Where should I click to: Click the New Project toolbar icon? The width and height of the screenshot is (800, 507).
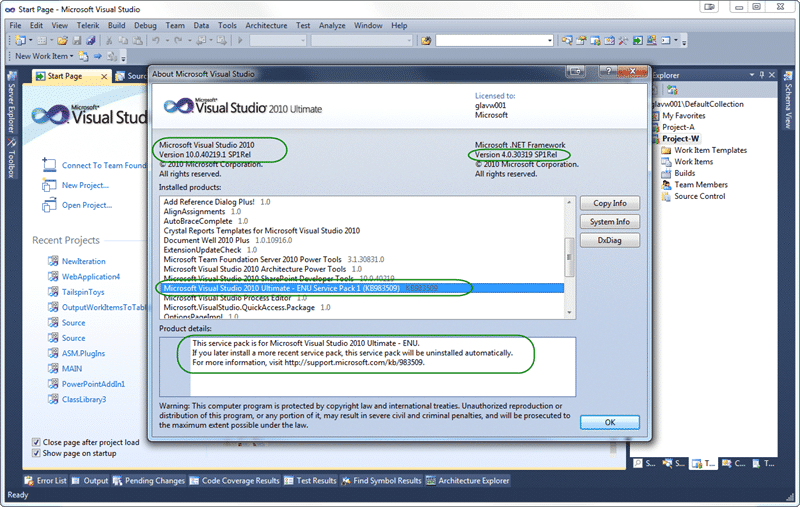[20, 40]
